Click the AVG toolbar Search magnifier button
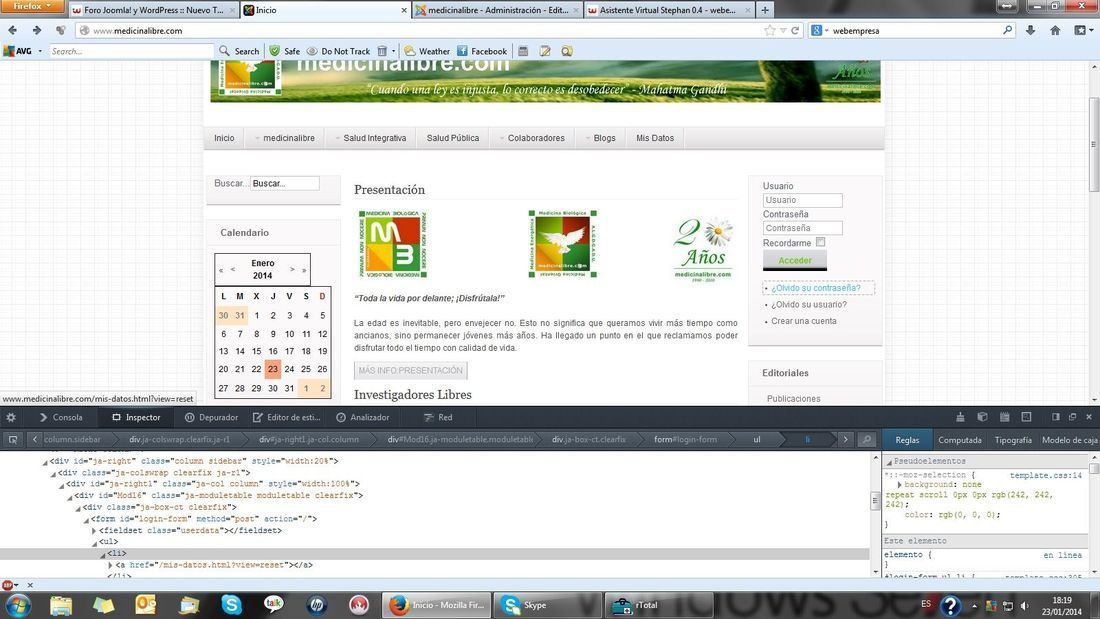Image resolution: width=1100 pixels, height=619 pixels. (x=239, y=51)
